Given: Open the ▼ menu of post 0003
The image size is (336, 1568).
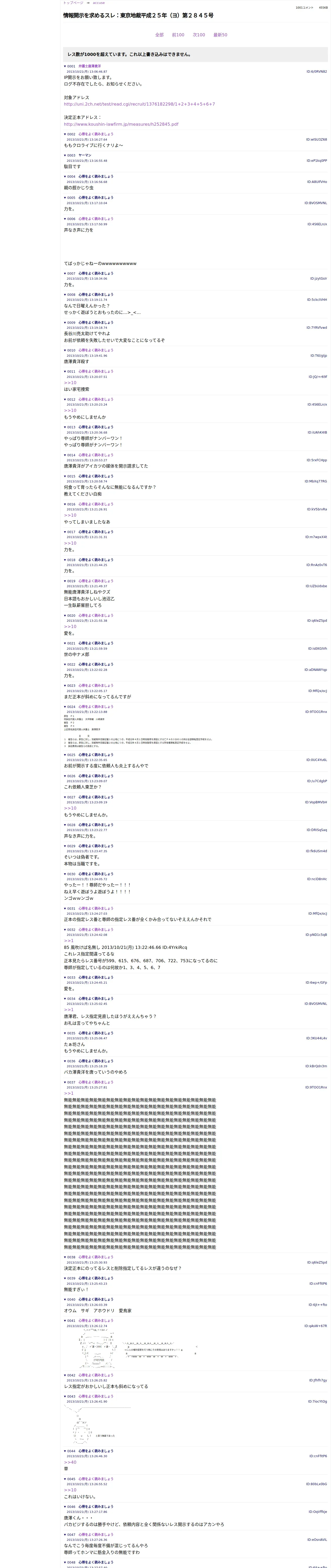Looking at the screenshot, I should click(65, 155).
